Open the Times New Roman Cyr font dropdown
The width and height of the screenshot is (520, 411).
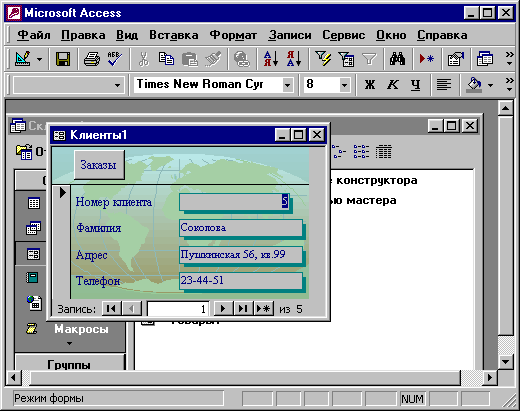pos(287,85)
